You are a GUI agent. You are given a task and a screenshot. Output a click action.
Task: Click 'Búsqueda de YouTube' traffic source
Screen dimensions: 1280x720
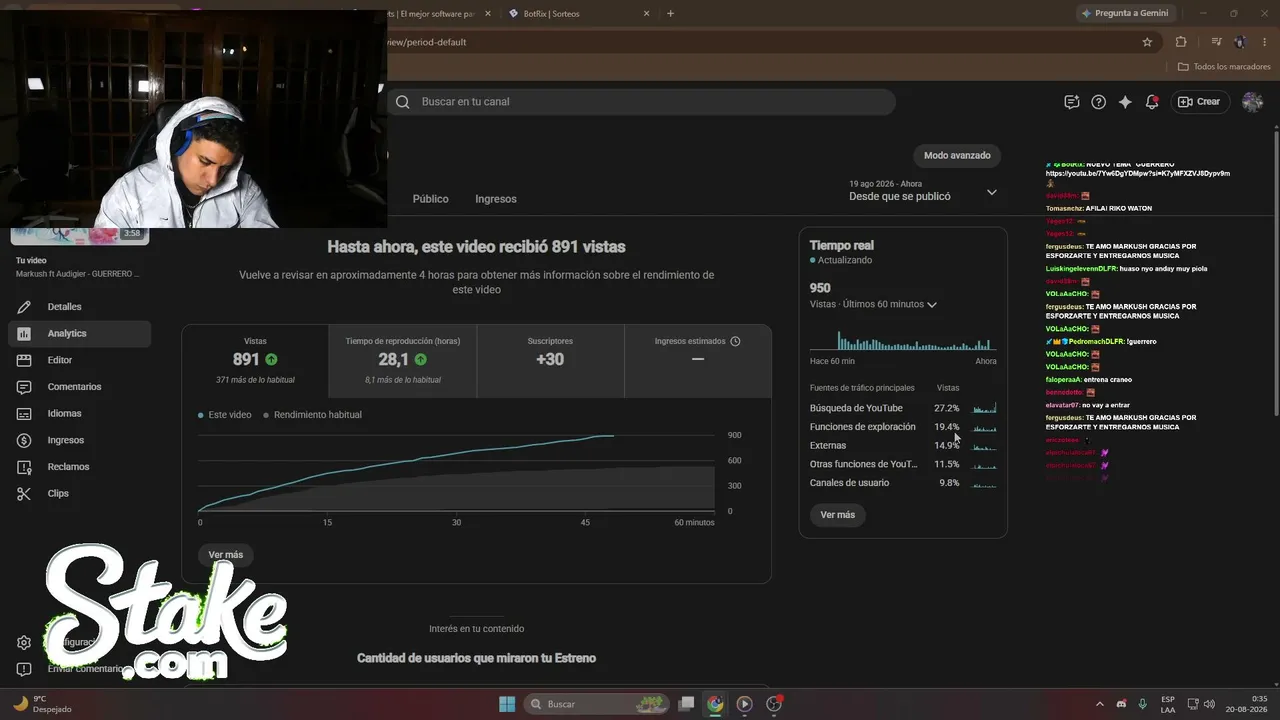point(856,408)
